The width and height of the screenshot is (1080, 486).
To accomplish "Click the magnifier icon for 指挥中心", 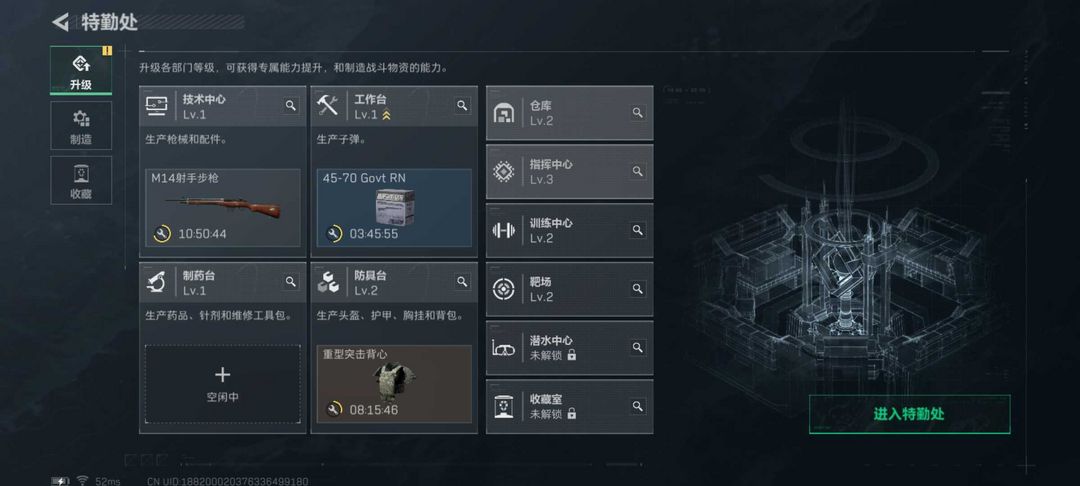I will [x=638, y=171].
